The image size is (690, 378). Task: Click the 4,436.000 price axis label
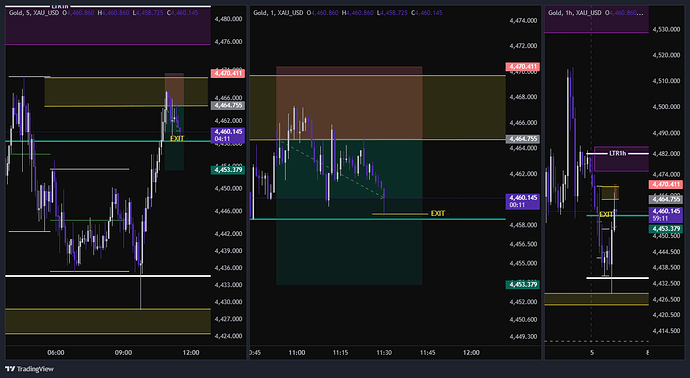click(228, 268)
